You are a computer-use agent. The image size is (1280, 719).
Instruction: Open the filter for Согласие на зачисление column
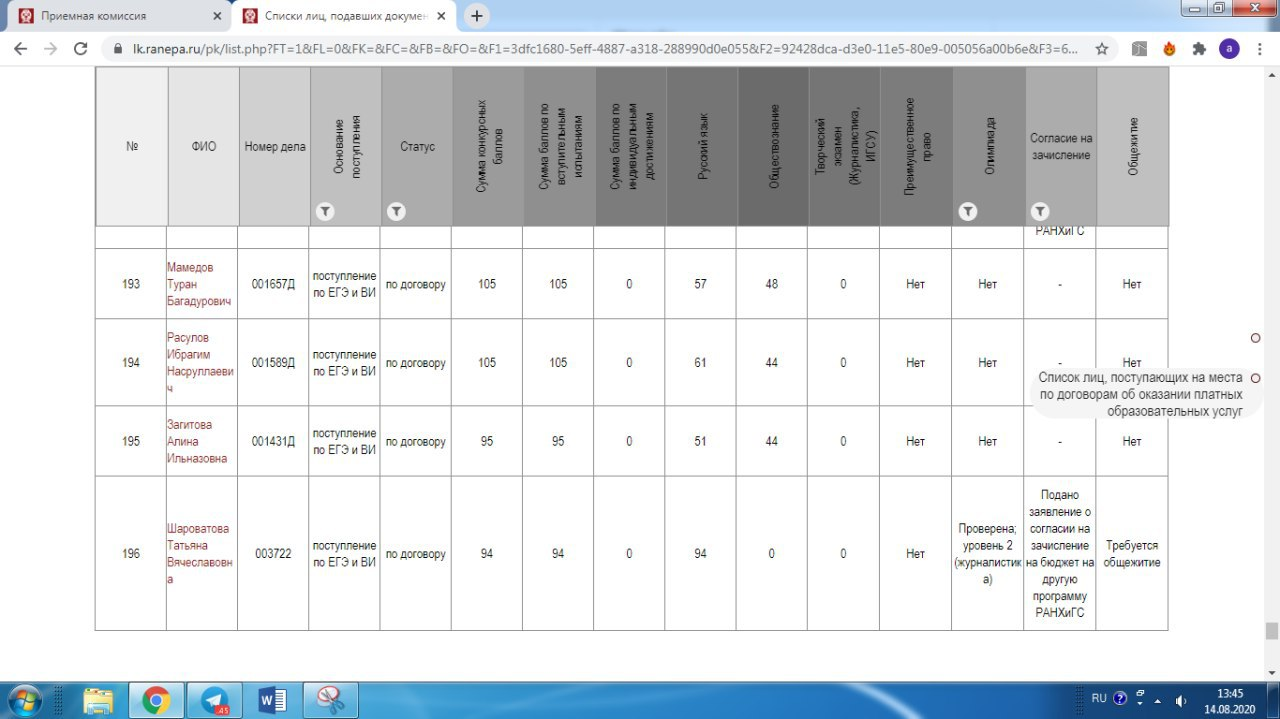[1040, 211]
